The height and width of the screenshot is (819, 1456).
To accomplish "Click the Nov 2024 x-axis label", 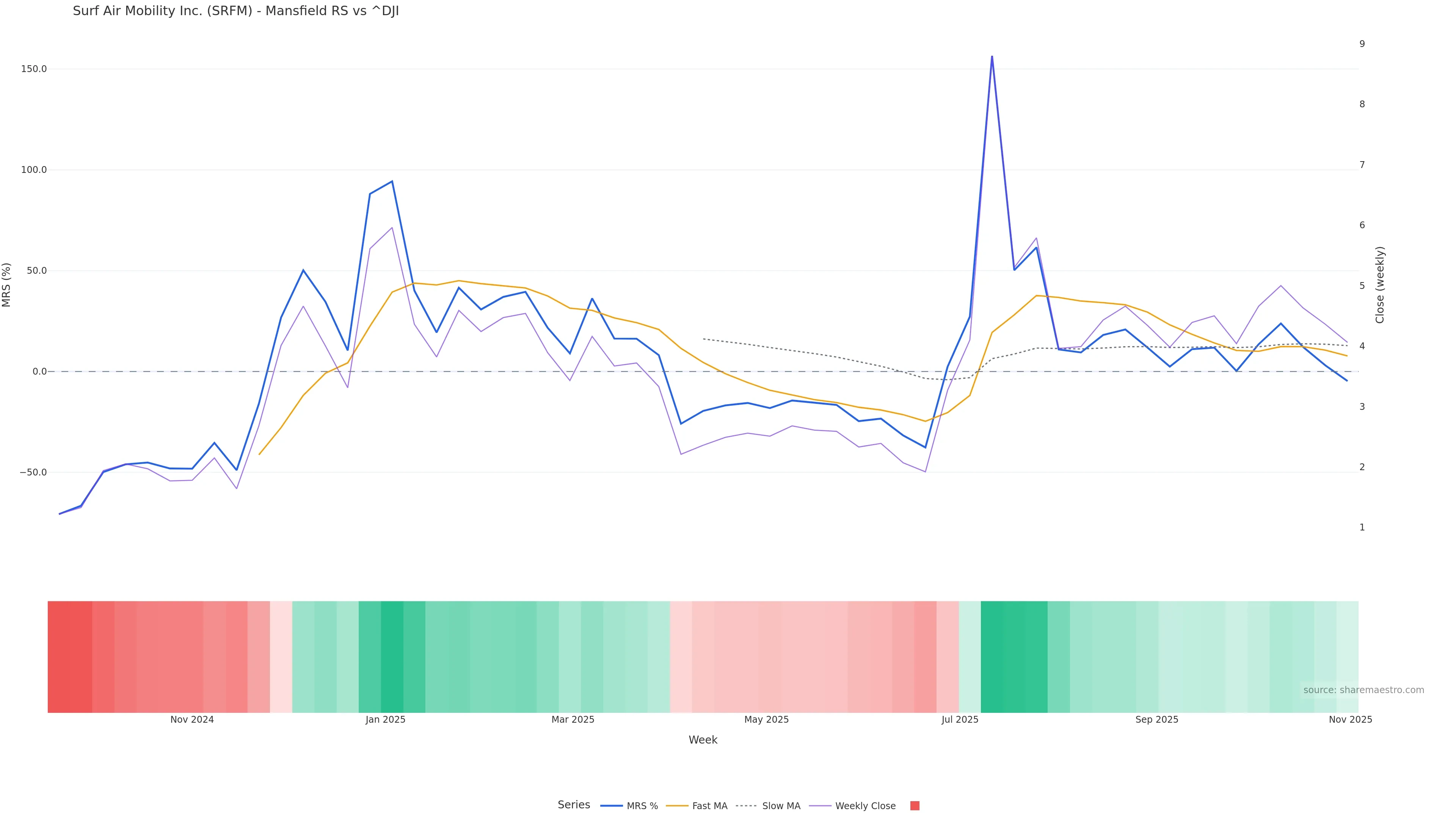I will point(192,720).
